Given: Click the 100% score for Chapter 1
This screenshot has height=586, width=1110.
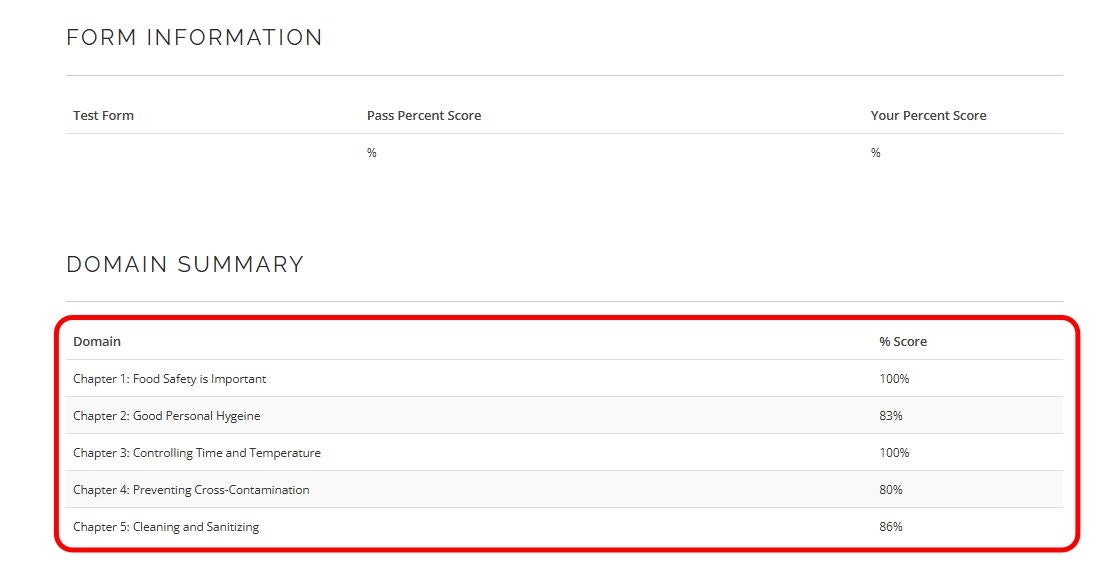Looking at the screenshot, I should pyautogui.click(x=894, y=379).
